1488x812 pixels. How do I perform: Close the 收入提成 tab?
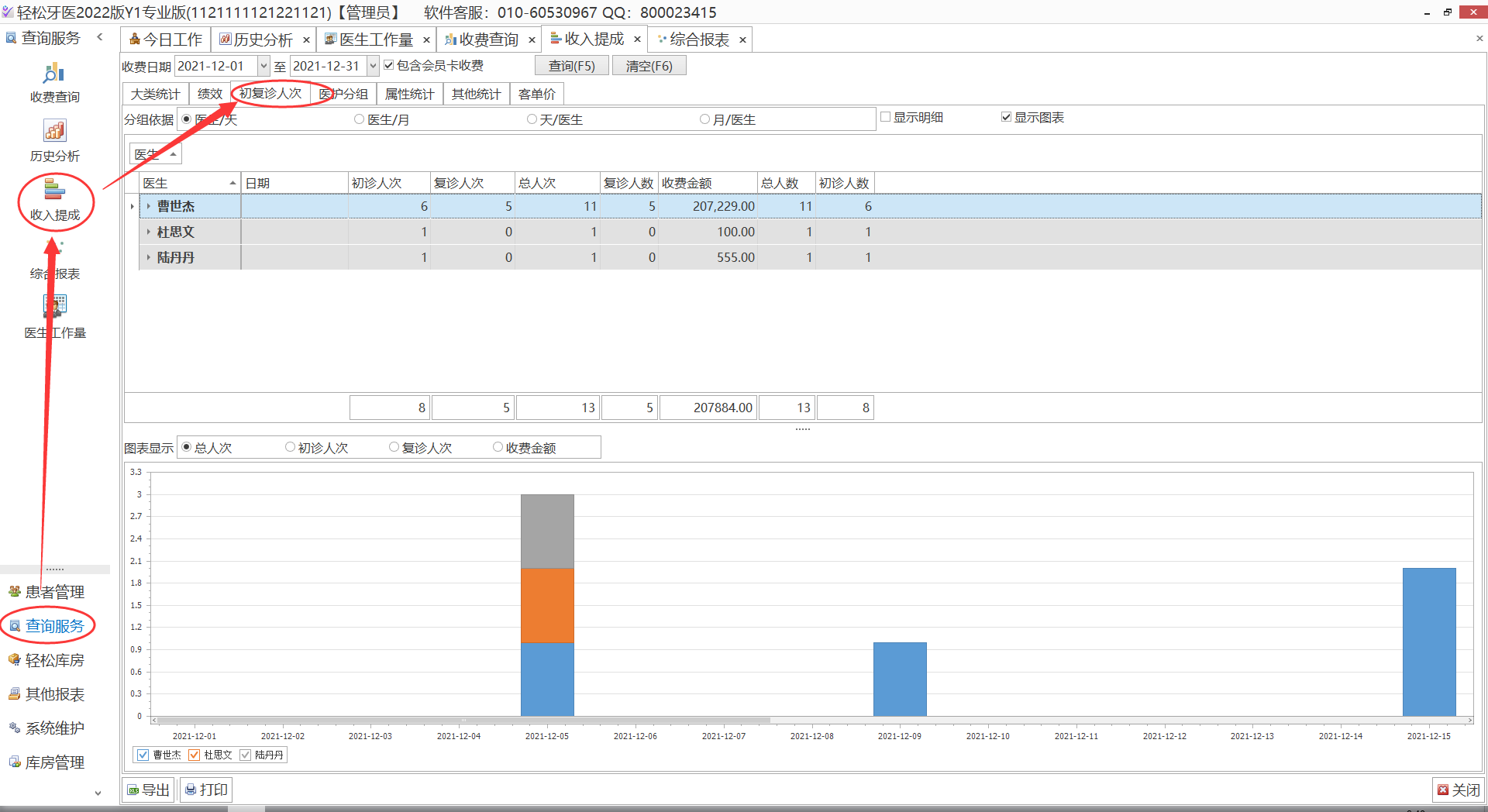637,39
